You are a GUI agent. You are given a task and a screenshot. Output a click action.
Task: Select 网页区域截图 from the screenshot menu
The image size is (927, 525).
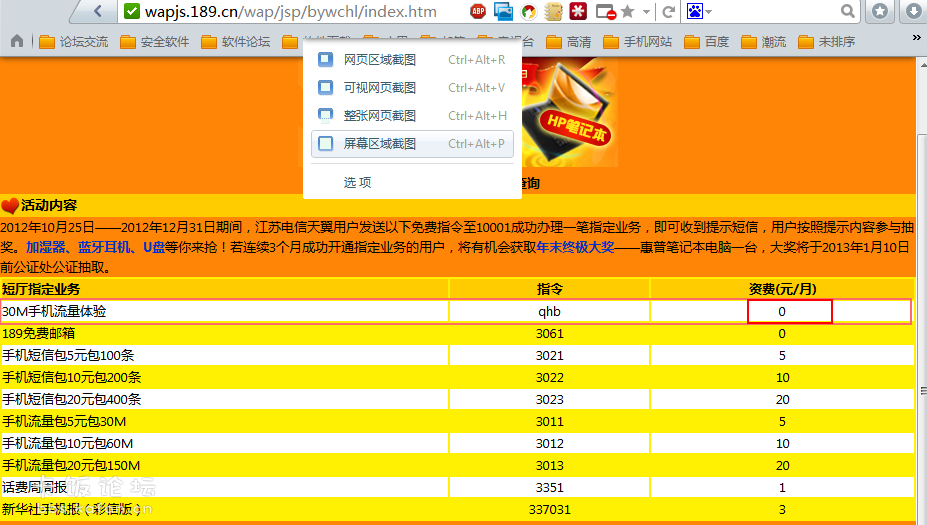click(412, 60)
